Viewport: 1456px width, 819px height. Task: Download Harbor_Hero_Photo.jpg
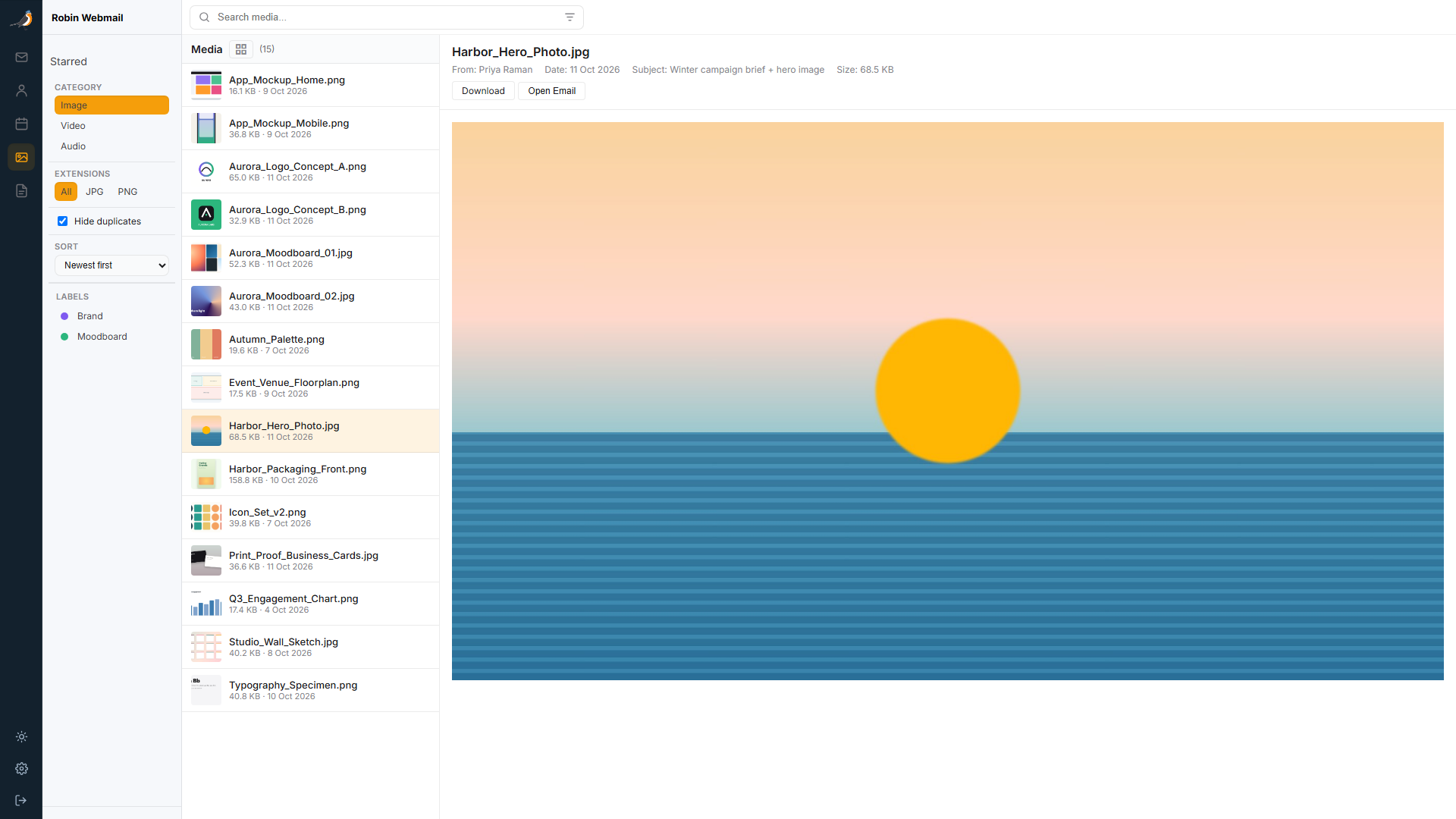pyautogui.click(x=483, y=91)
